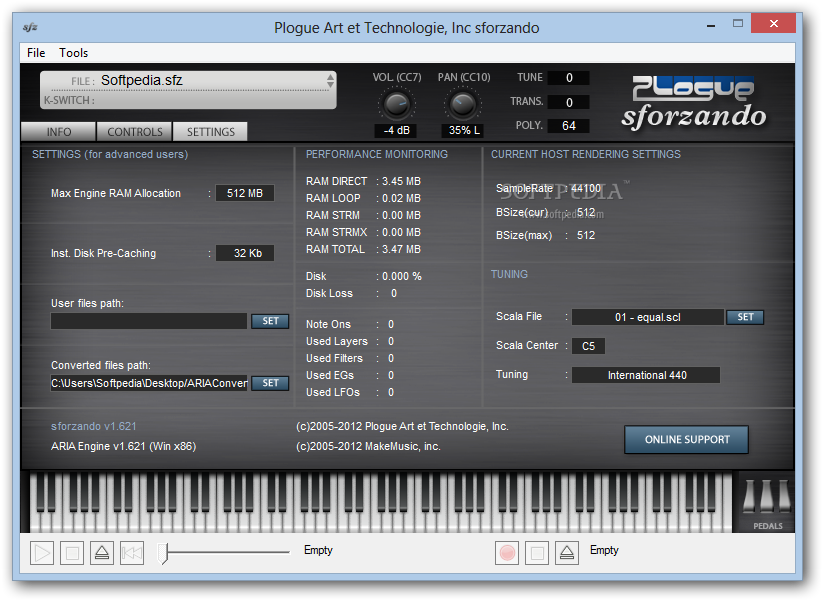Viewport: 823px width, 601px height.
Task: Click the Disk 0.000 % reading
Action: pos(402,277)
